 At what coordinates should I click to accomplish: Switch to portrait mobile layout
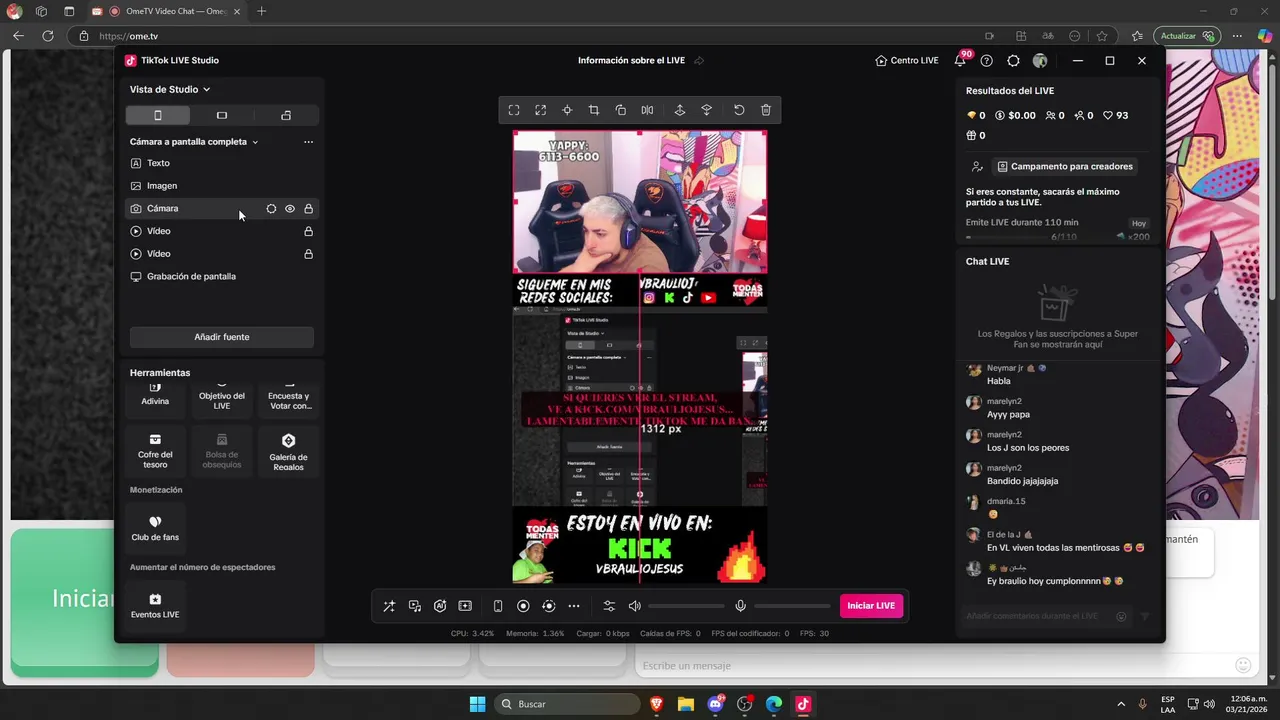coord(157,115)
